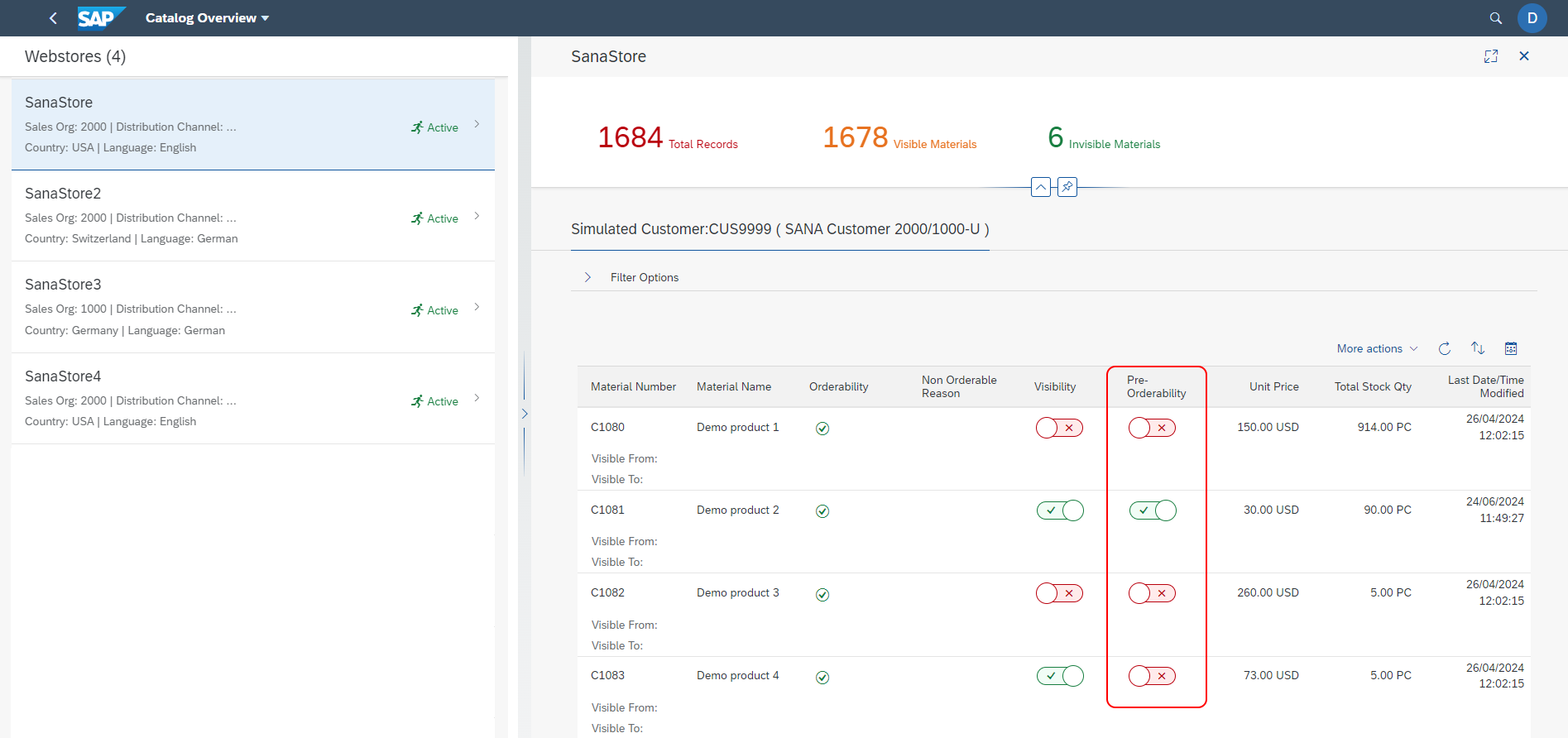Open the Catalog Overview dropdown menu
The width and height of the screenshot is (1568, 738).
coord(207,18)
